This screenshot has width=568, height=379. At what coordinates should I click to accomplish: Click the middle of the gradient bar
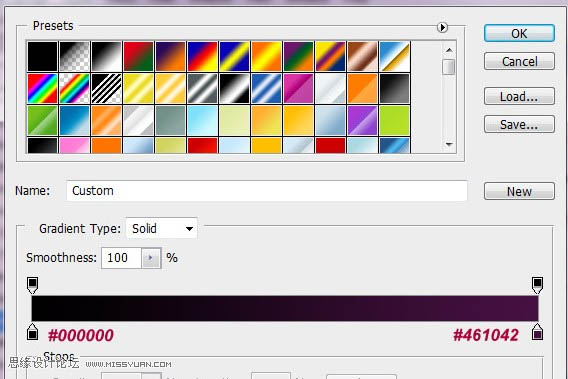point(285,308)
